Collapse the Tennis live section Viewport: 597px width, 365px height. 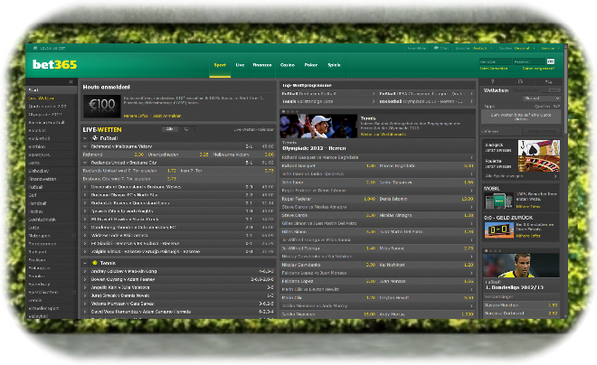(85, 263)
